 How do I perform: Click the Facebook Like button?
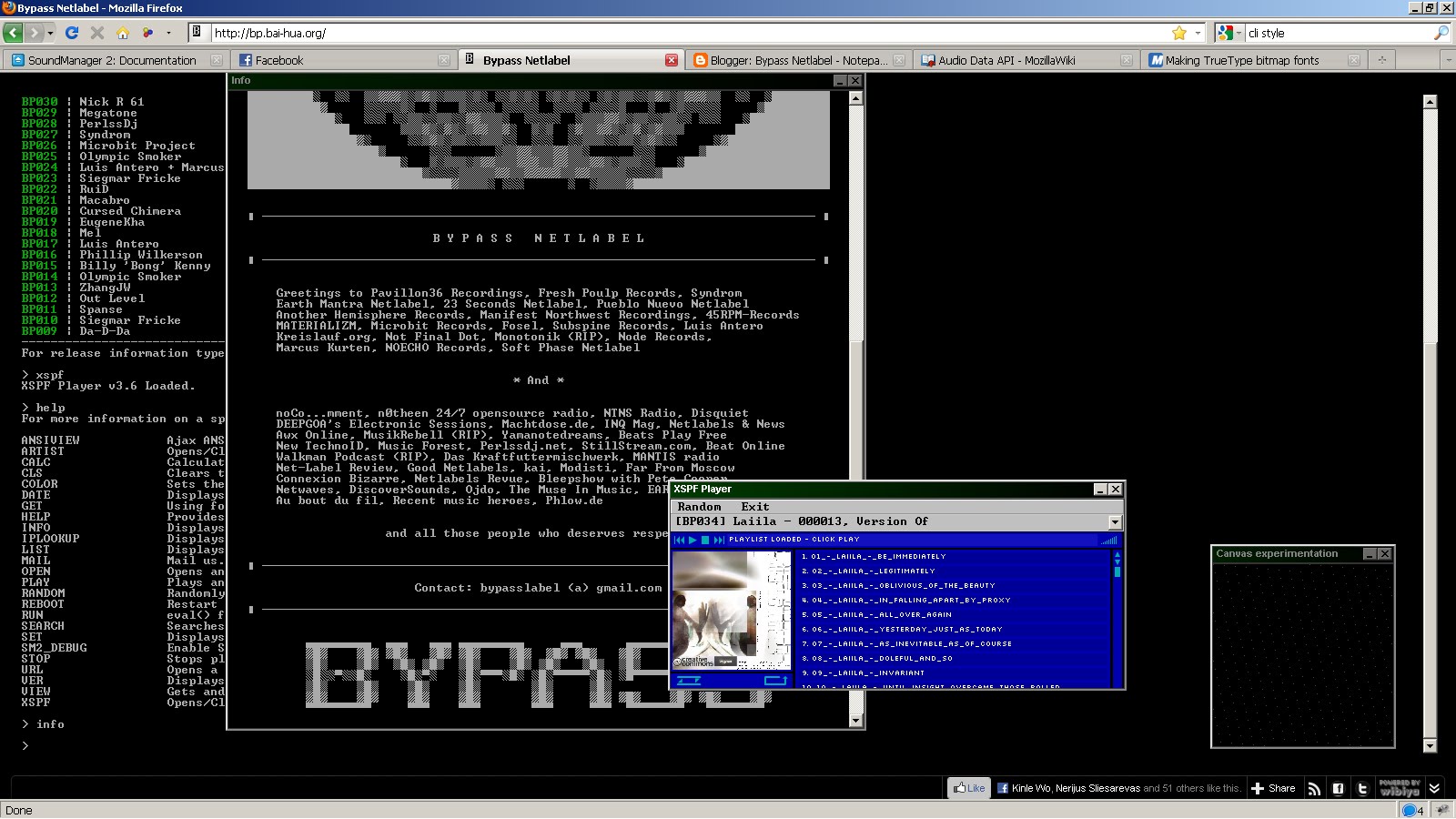click(x=969, y=788)
